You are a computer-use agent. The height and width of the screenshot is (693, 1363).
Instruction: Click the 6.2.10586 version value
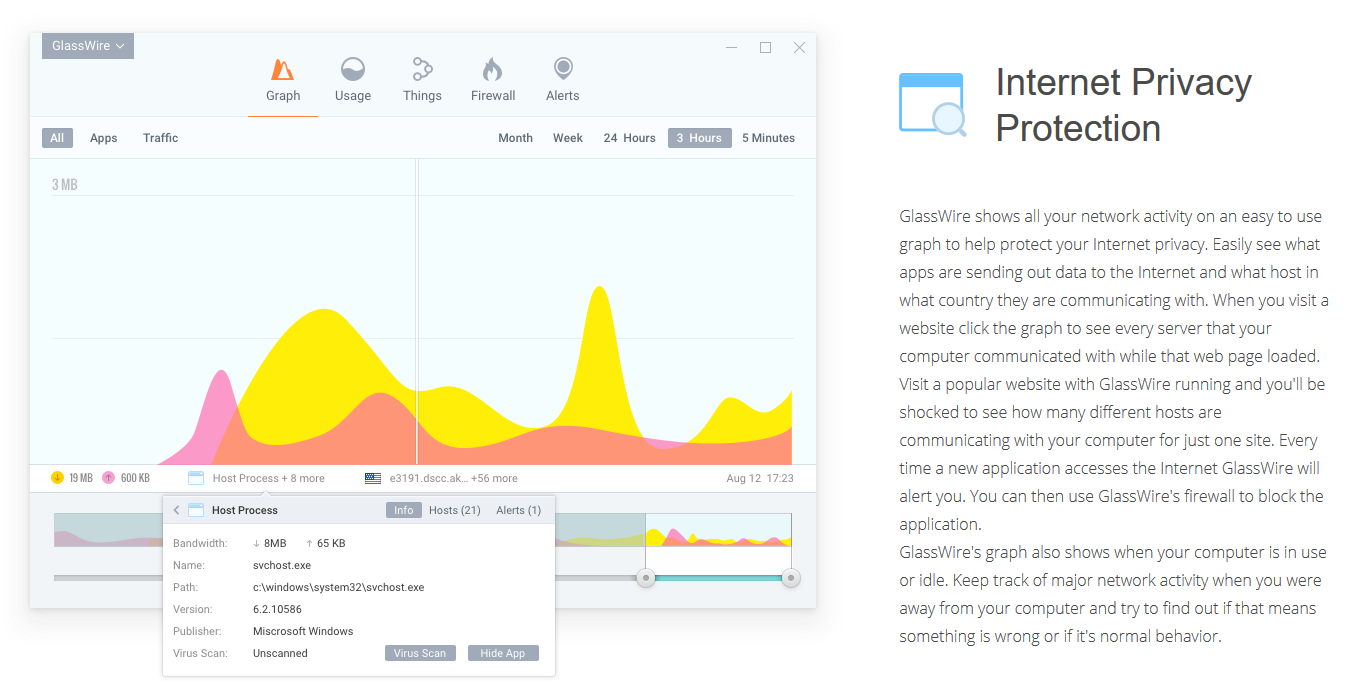(x=277, y=609)
